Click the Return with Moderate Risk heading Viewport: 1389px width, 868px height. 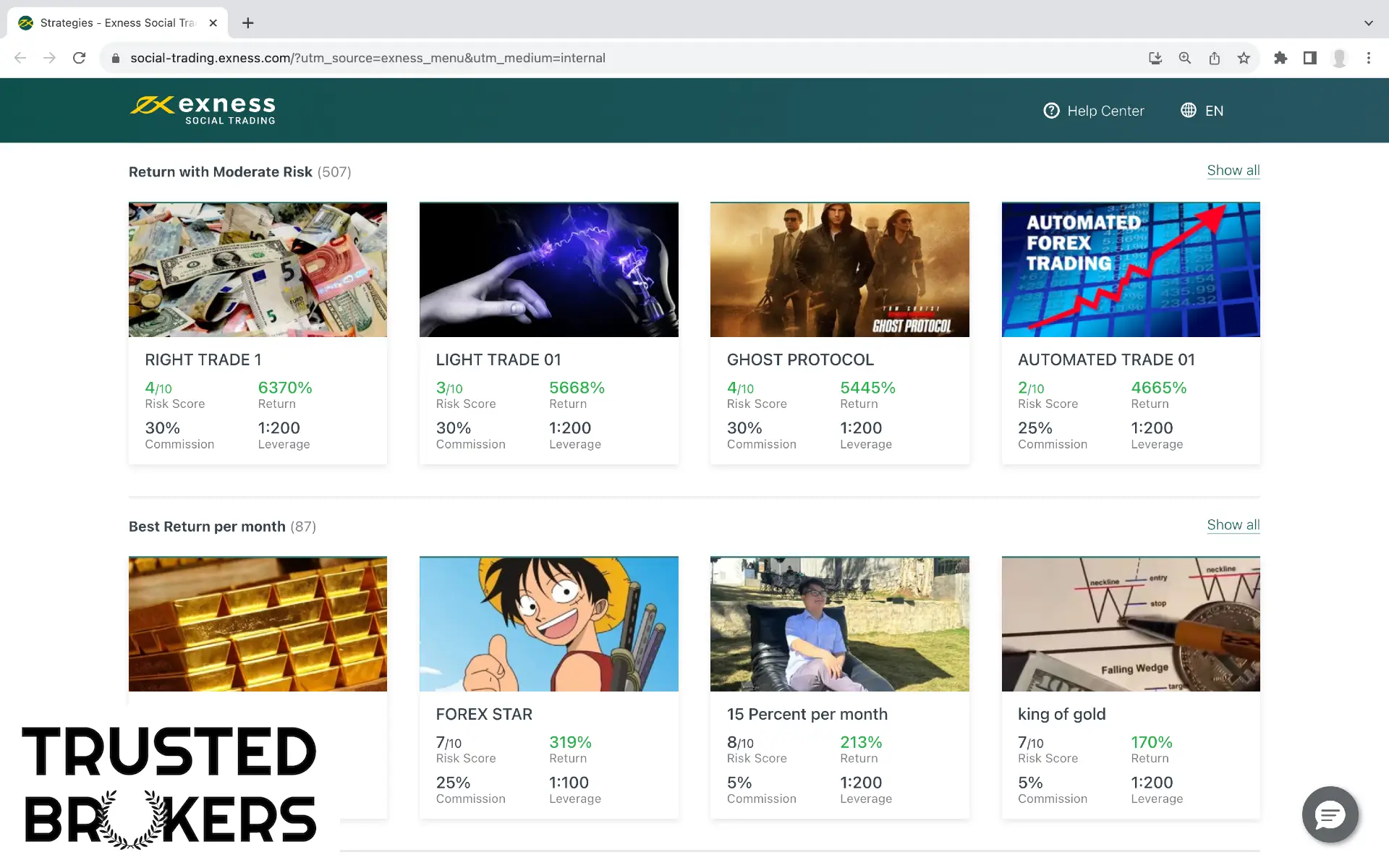[x=221, y=172]
